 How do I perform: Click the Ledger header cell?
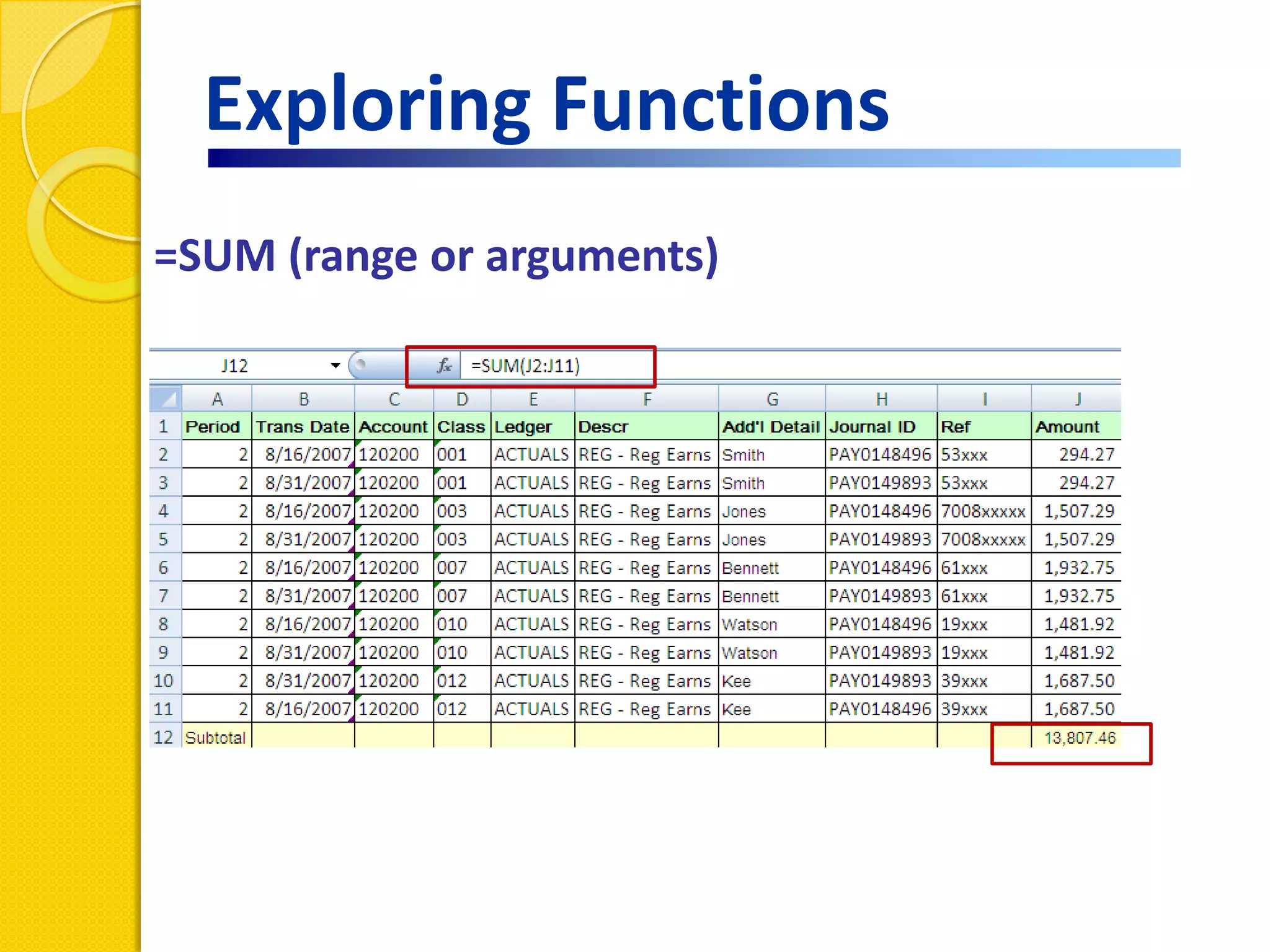(533, 426)
